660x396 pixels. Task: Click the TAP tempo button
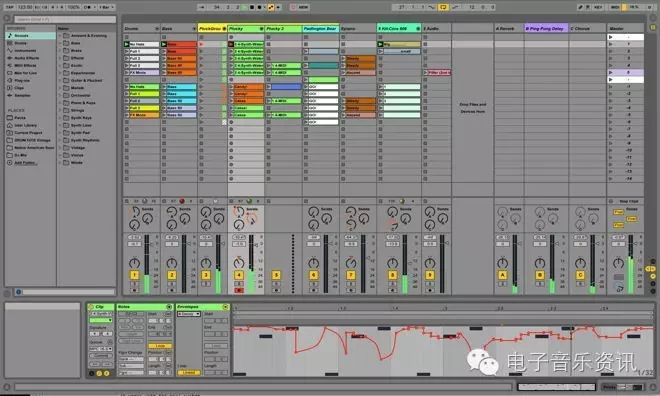(9, 7)
